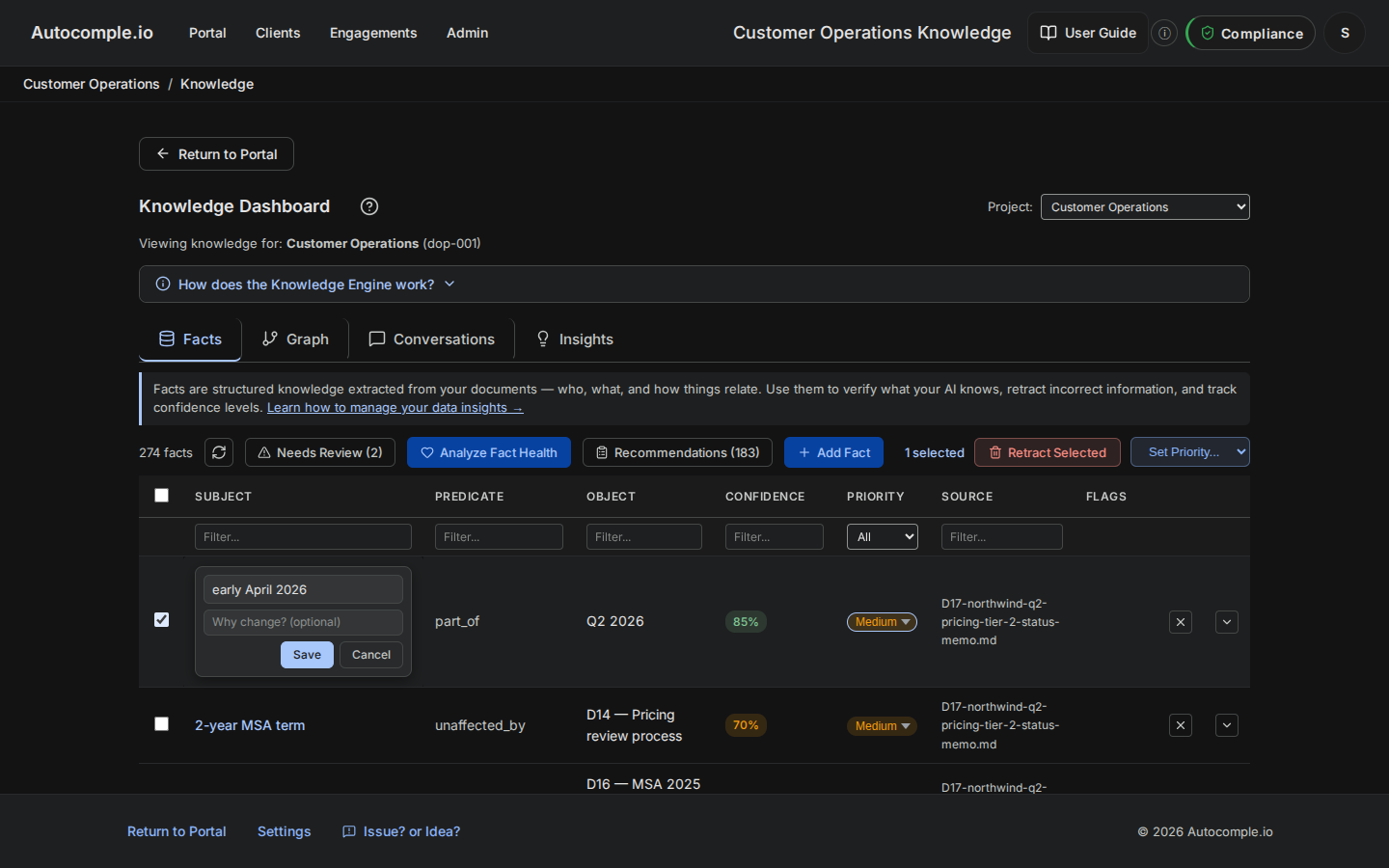Click the help question mark beside Knowledge Dashboard

369,206
